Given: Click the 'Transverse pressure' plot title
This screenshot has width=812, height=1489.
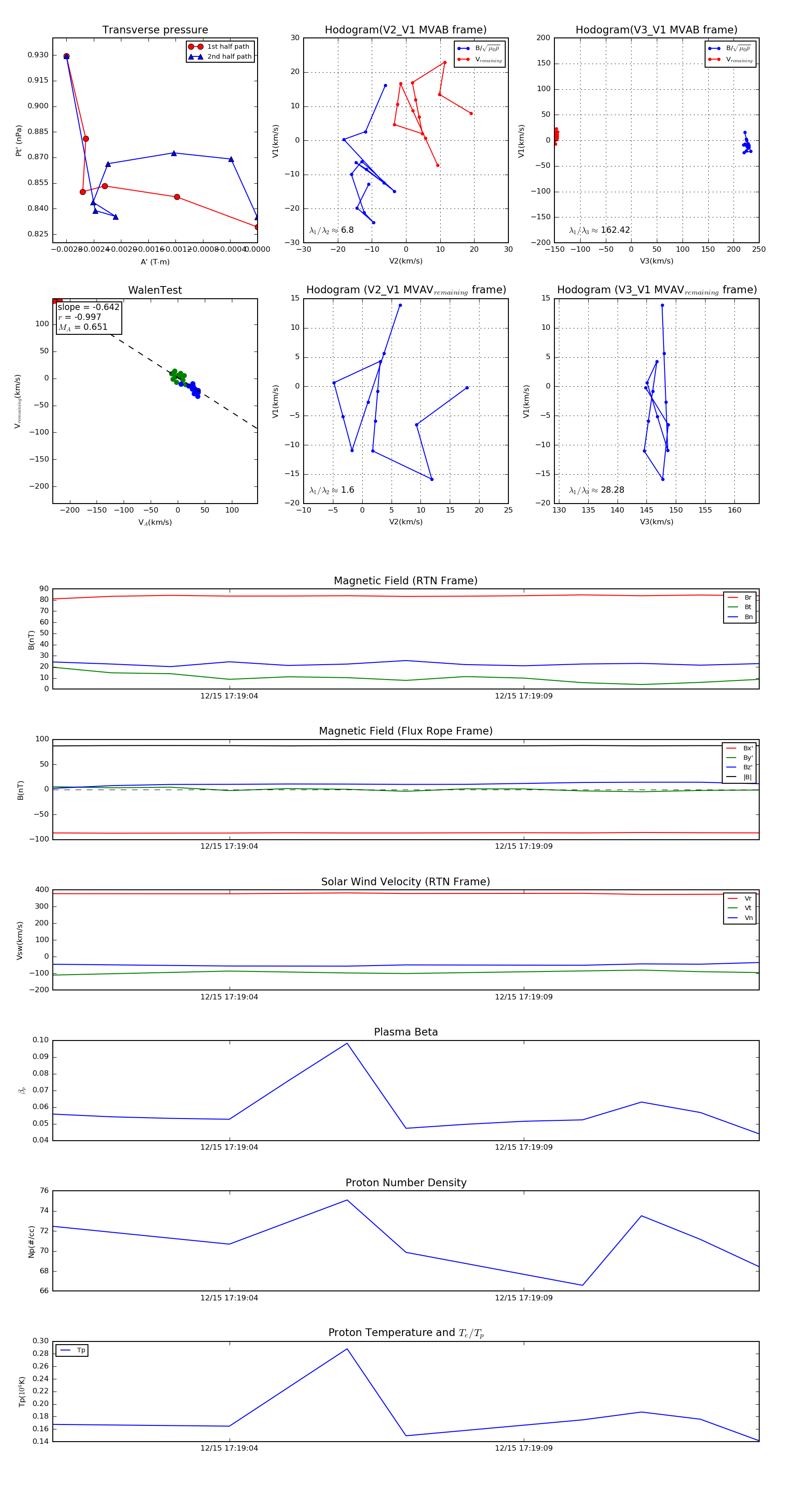Looking at the screenshot, I should [x=155, y=30].
